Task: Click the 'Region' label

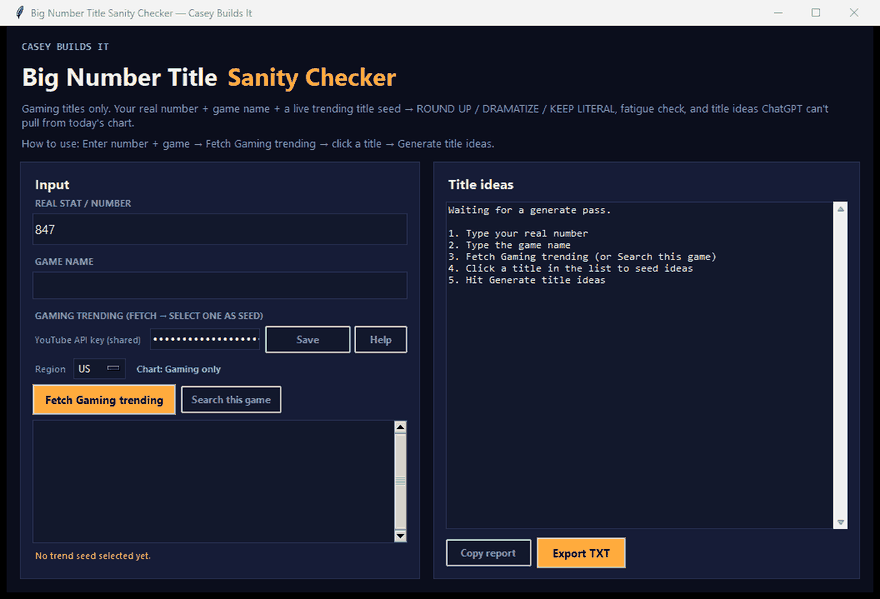Action: pyautogui.click(x=50, y=369)
